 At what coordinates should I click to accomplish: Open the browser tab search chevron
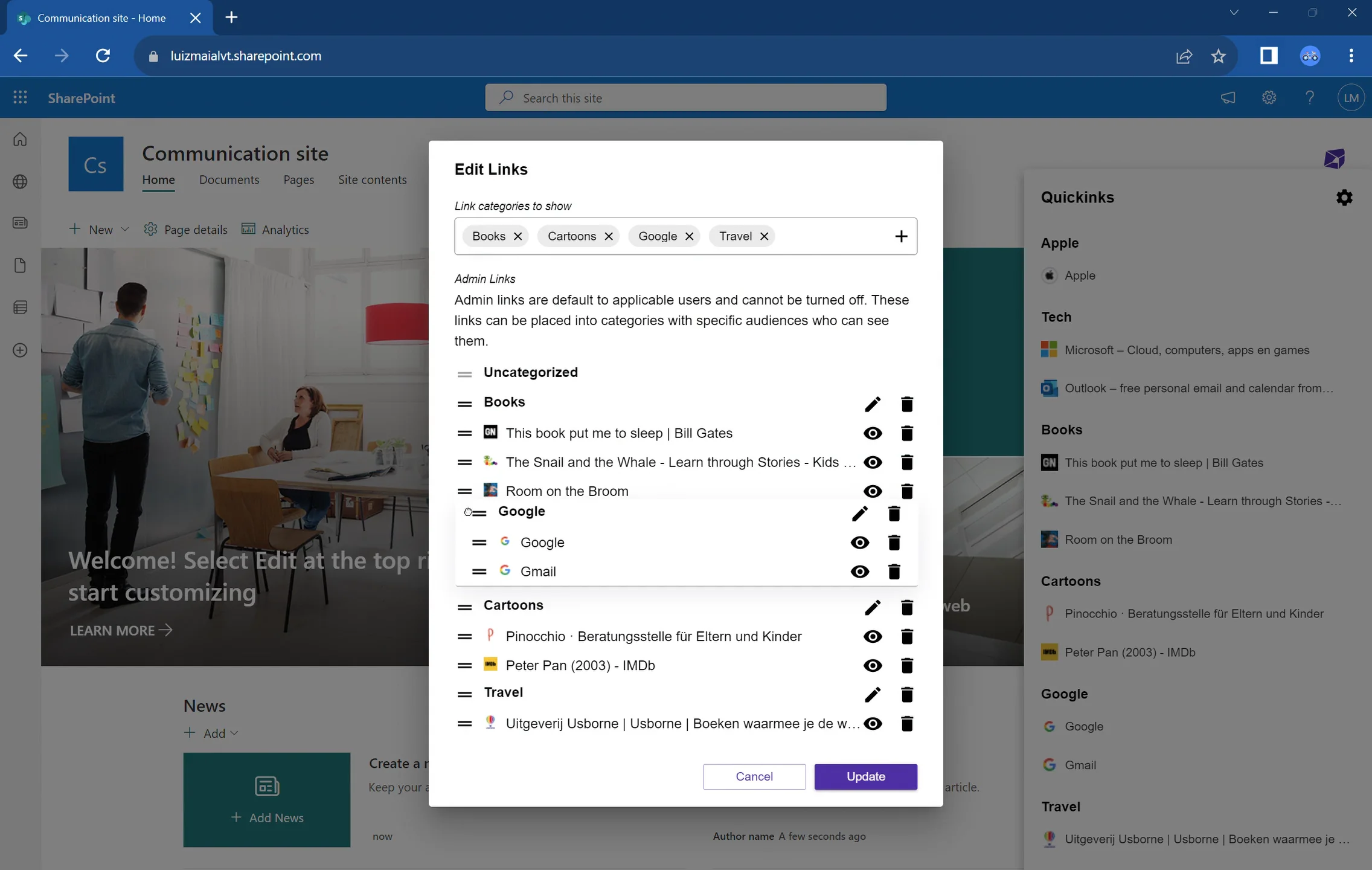coord(1234,12)
